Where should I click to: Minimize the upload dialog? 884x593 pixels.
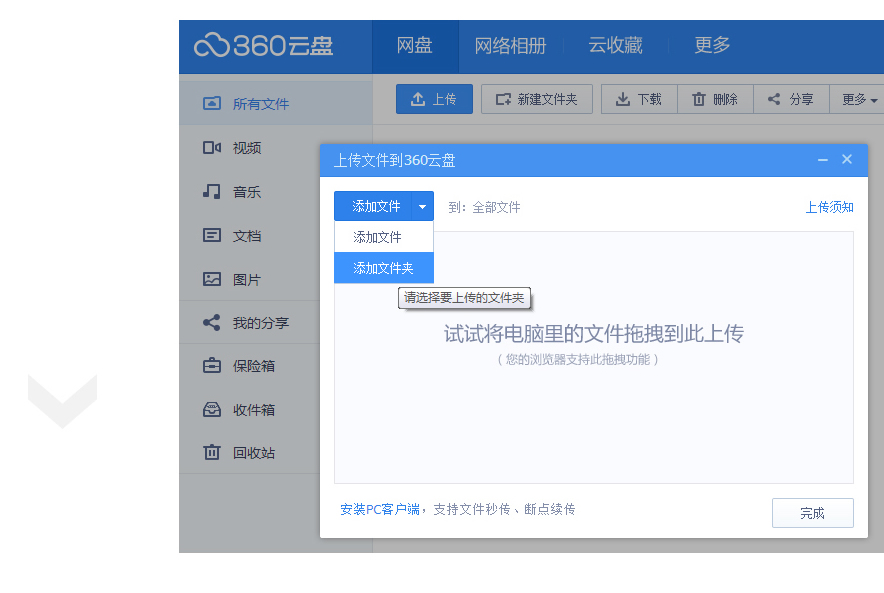tap(823, 160)
